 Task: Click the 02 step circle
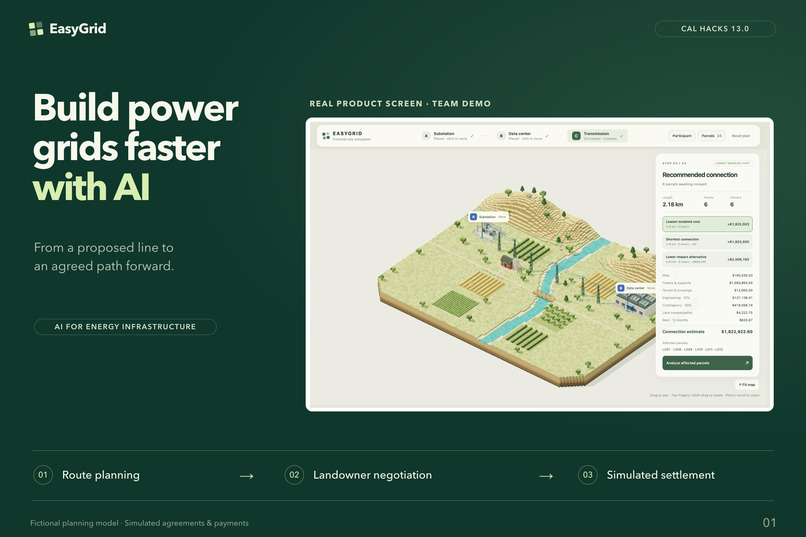pos(294,475)
